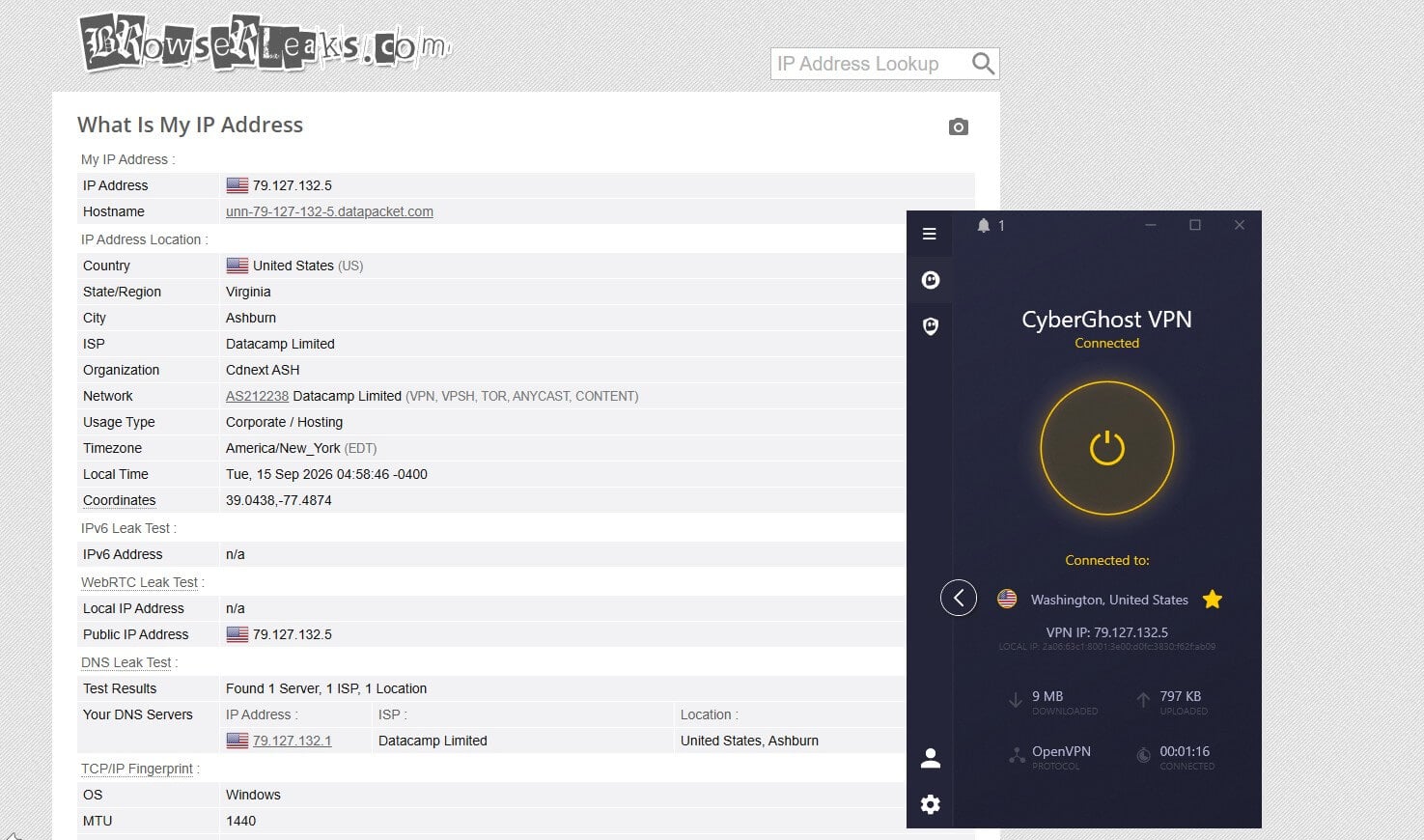
Task: Select the Local Time value
Action: (x=326, y=474)
